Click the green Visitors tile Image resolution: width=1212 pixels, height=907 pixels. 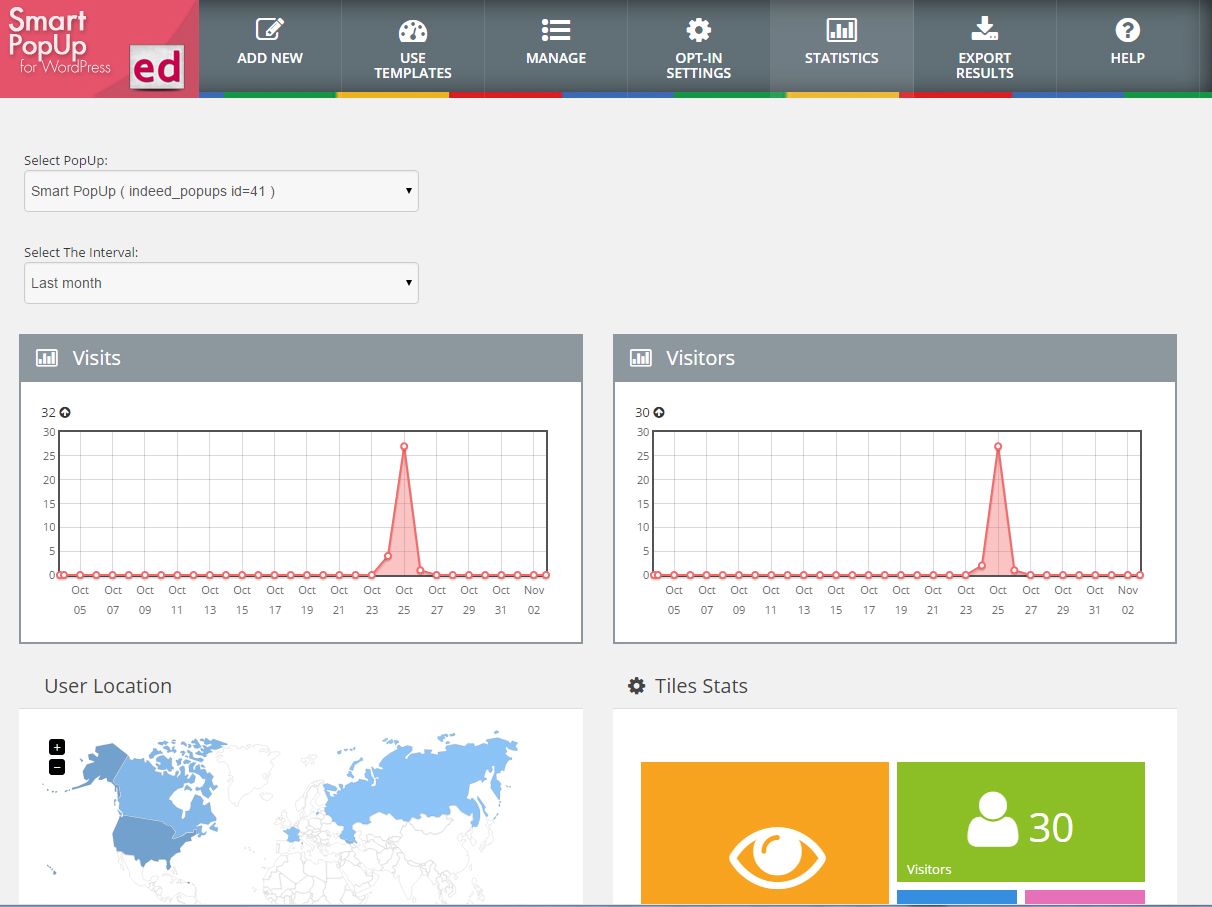(x=1020, y=822)
